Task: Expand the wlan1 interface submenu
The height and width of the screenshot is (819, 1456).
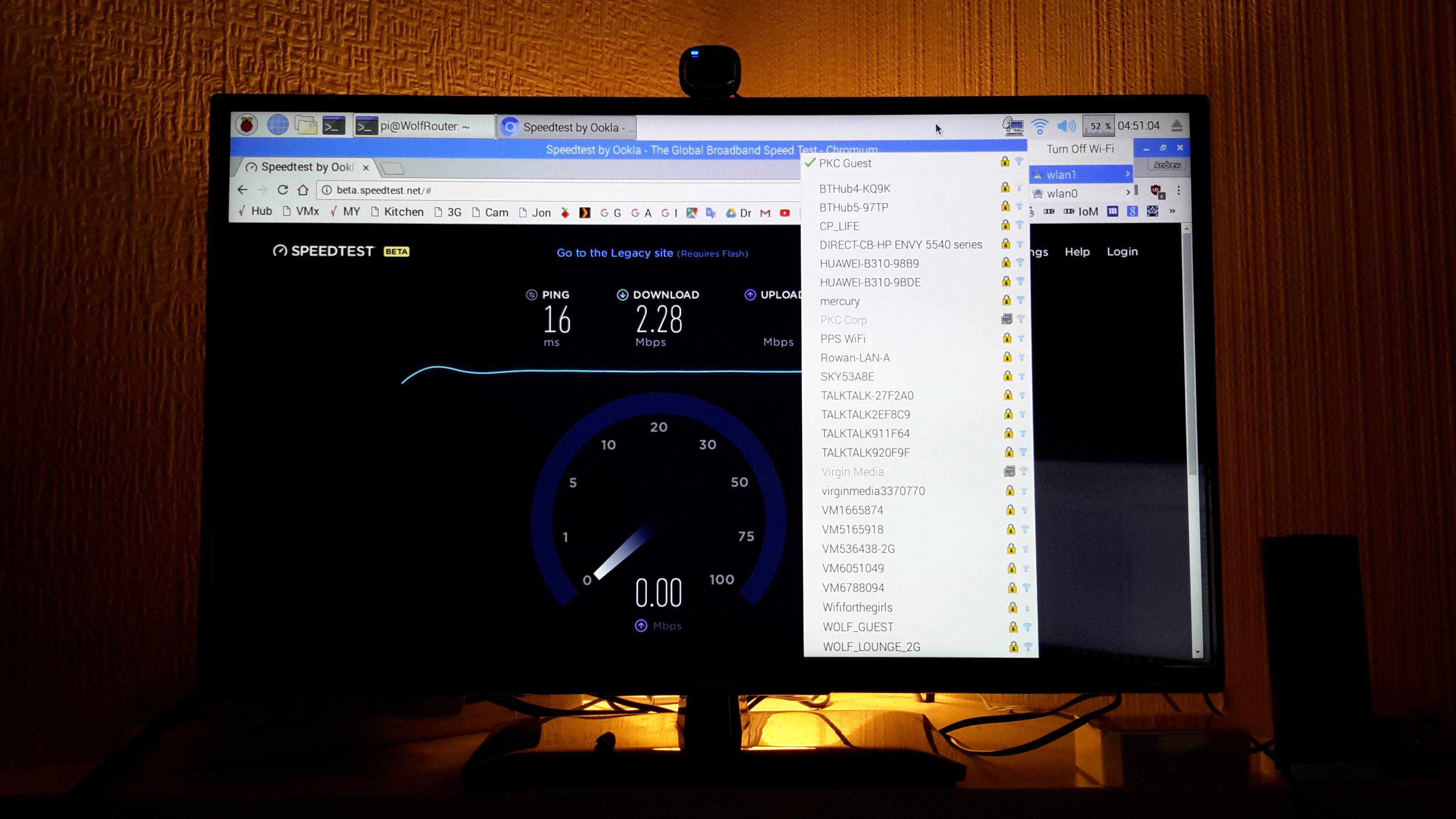Action: [x=1081, y=175]
